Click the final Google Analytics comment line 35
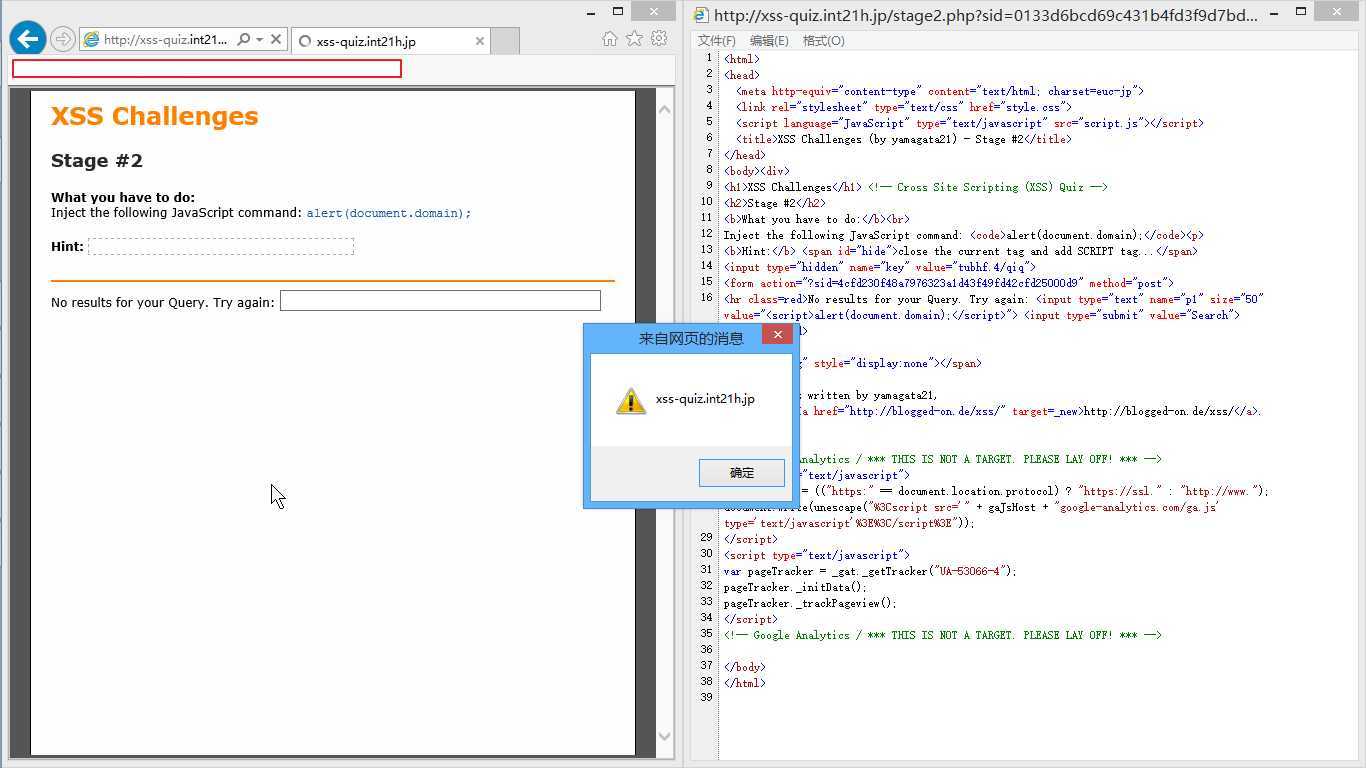This screenshot has width=1366, height=768. 942,635
